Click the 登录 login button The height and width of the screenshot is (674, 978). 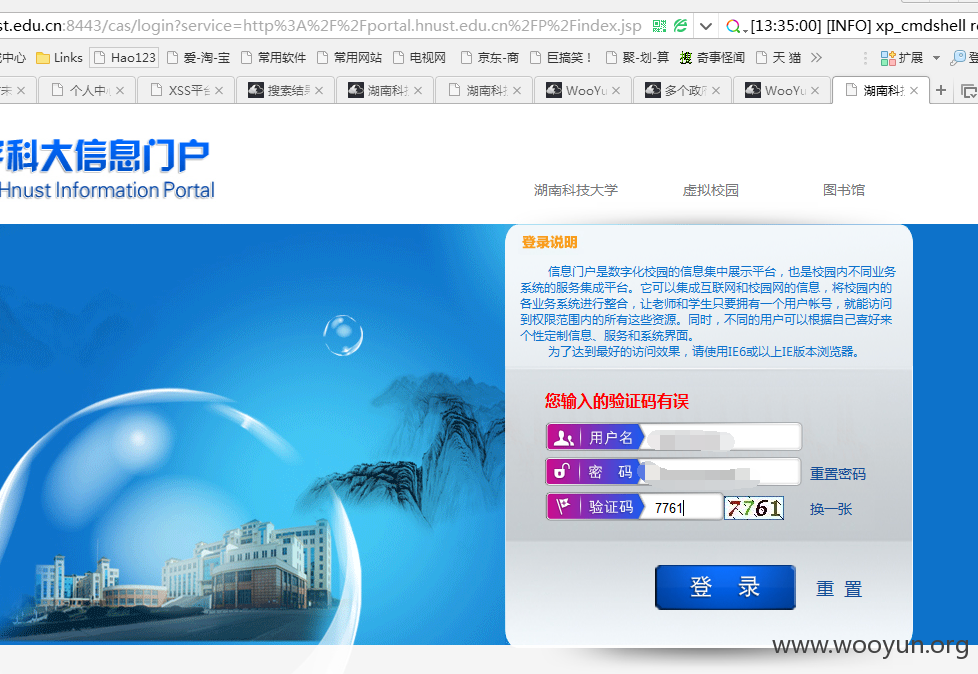tap(725, 587)
